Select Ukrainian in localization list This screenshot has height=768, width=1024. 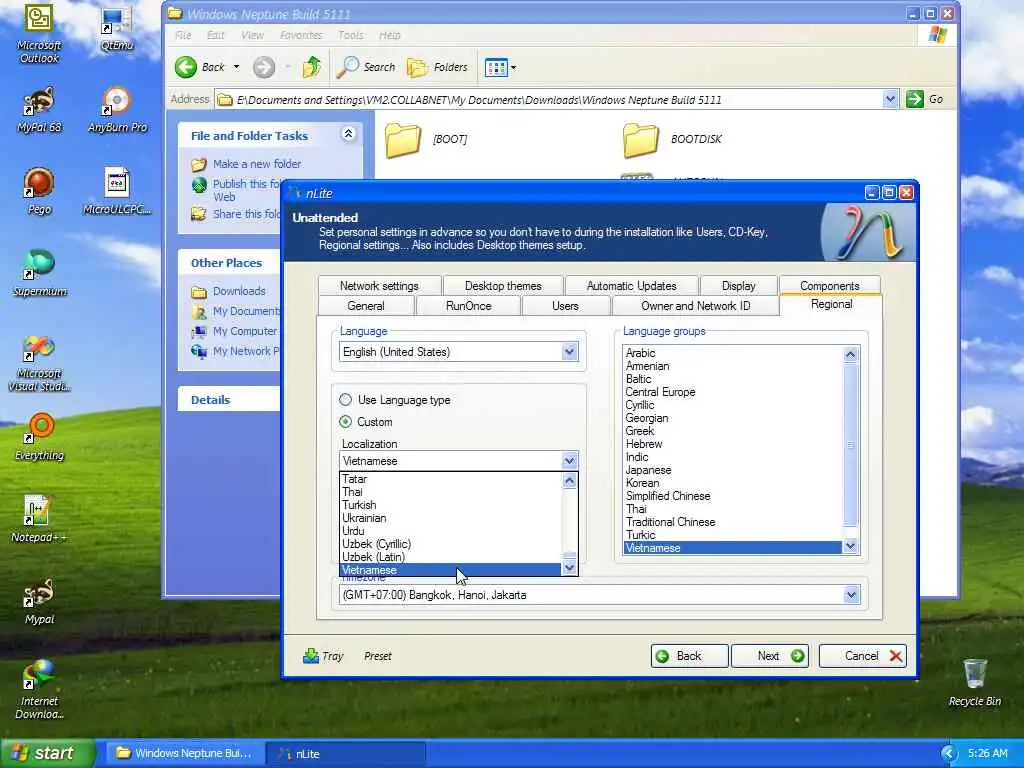pyautogui.click(x=450, y=518)
